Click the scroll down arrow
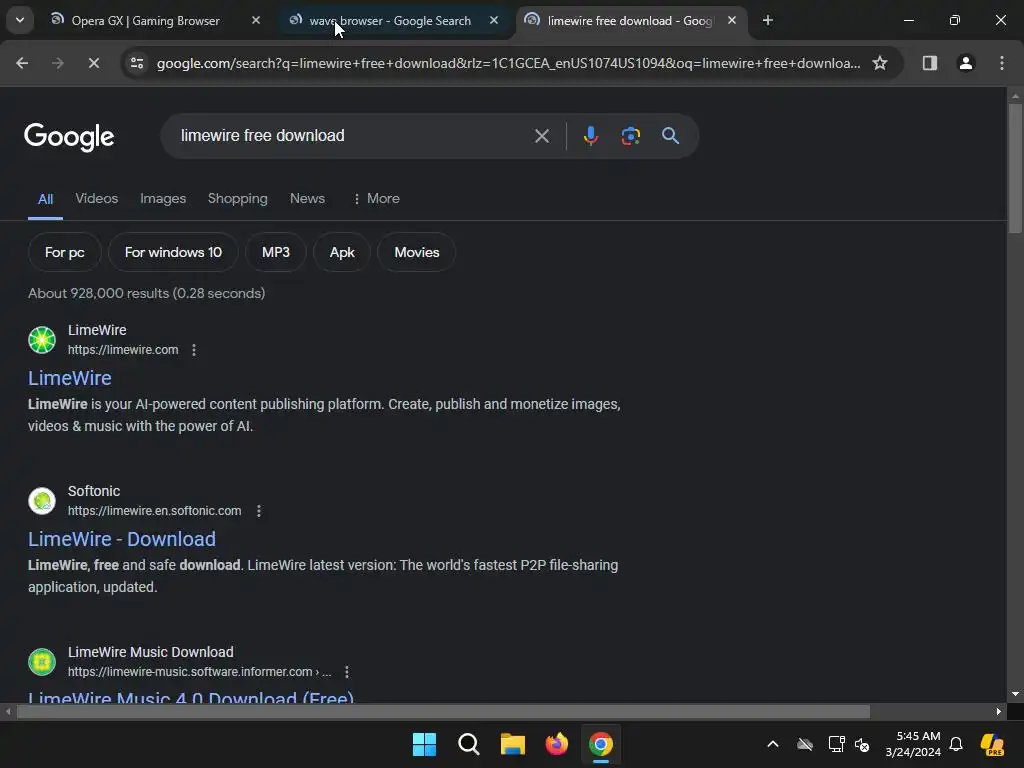Viewport: 1024px width, 768px height. 1015,694
